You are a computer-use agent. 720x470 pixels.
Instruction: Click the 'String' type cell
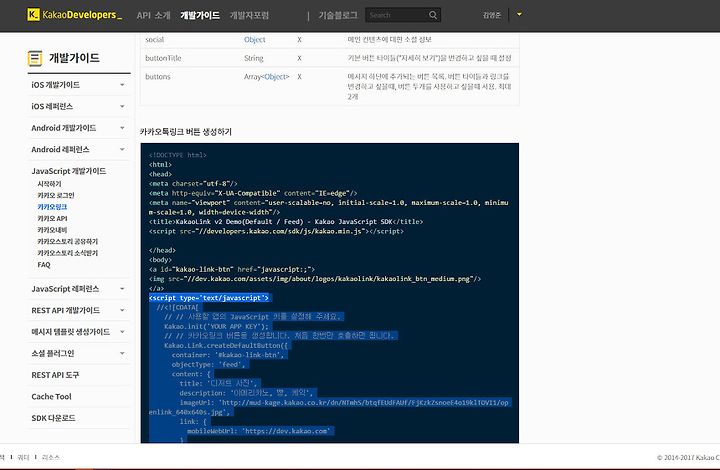(x=253, y=58)
